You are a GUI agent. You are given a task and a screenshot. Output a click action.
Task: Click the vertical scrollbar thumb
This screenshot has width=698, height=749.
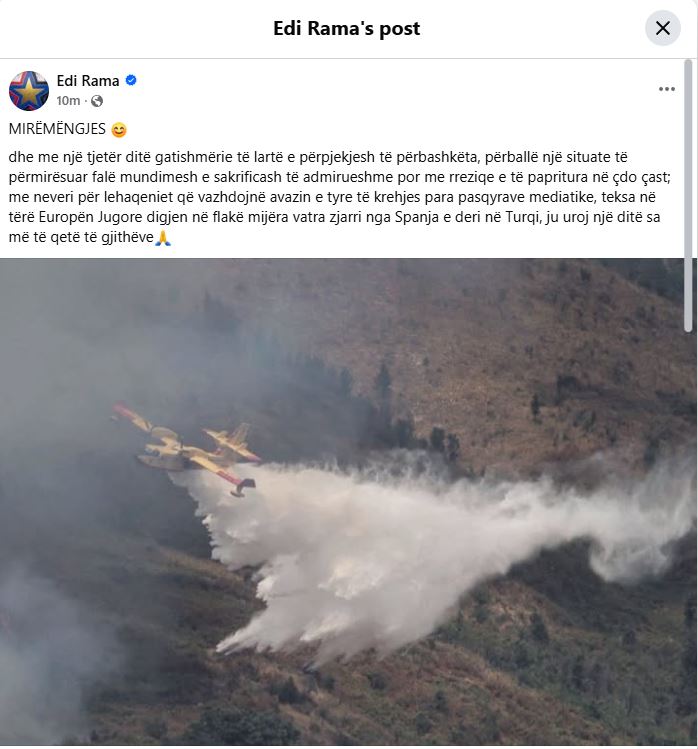(x=688, y=195)
